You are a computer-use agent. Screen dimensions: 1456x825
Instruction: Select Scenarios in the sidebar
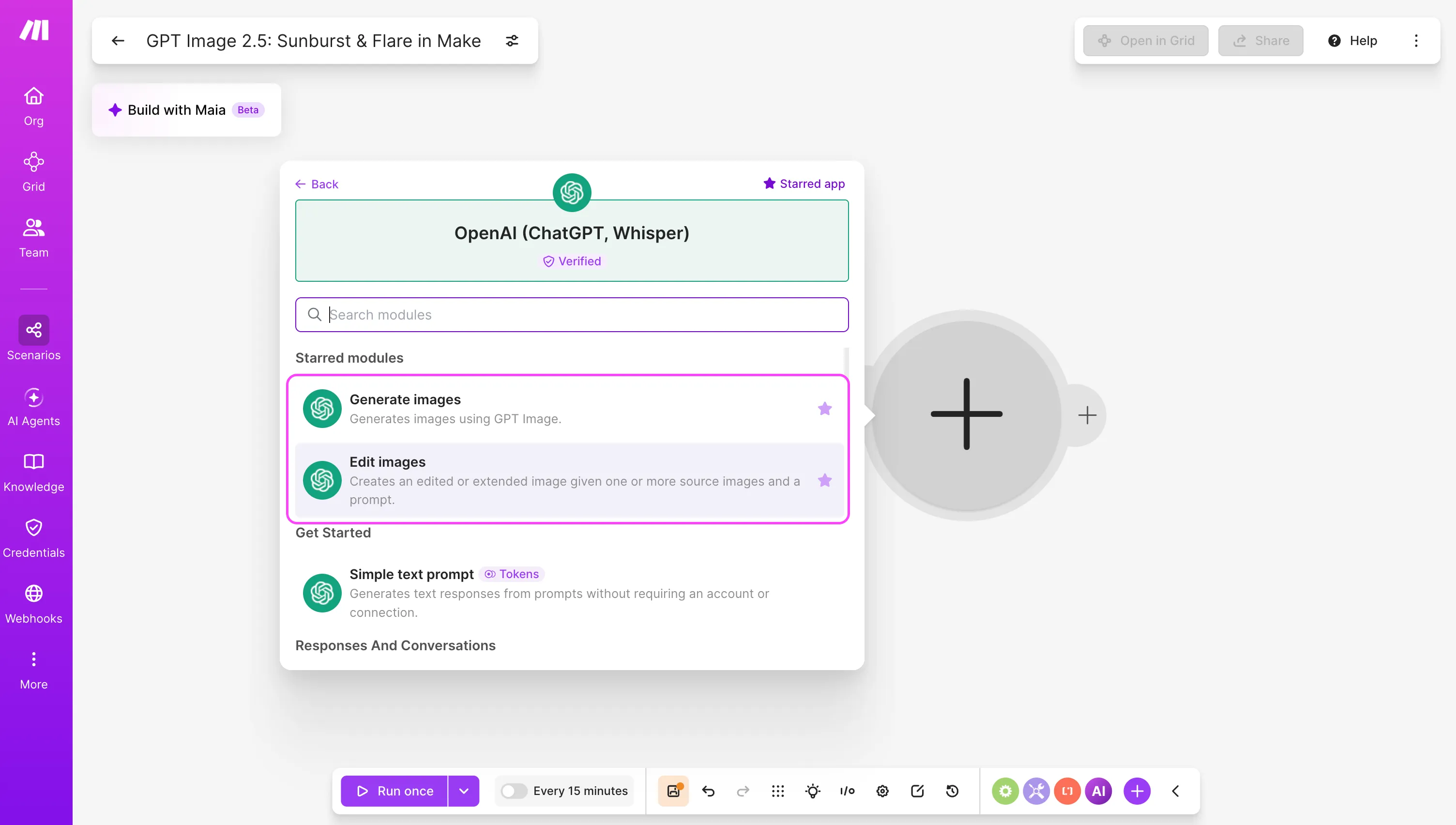coord(33,338)
